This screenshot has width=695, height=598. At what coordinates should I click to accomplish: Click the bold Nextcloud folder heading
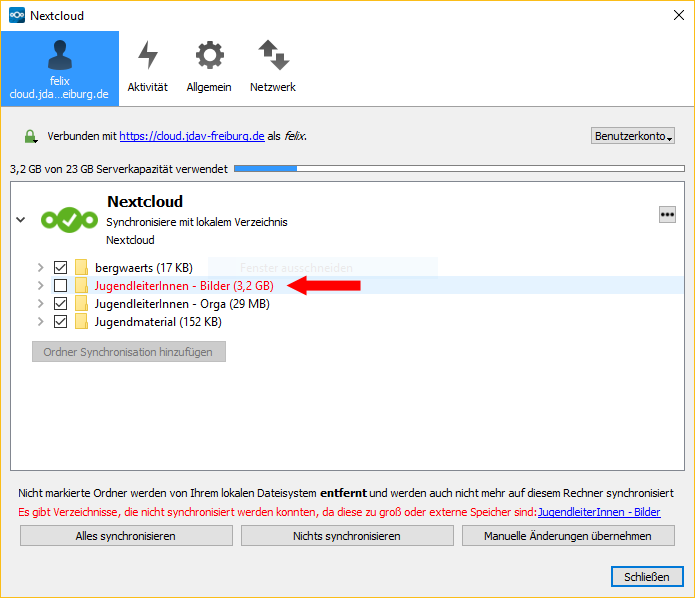pos(145,202)
